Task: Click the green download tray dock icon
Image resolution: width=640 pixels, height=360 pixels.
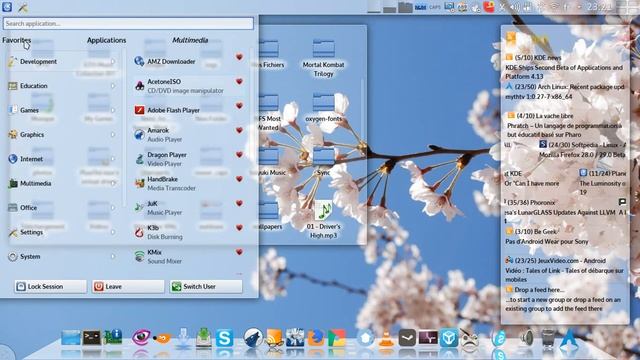Action: [204, 338]
